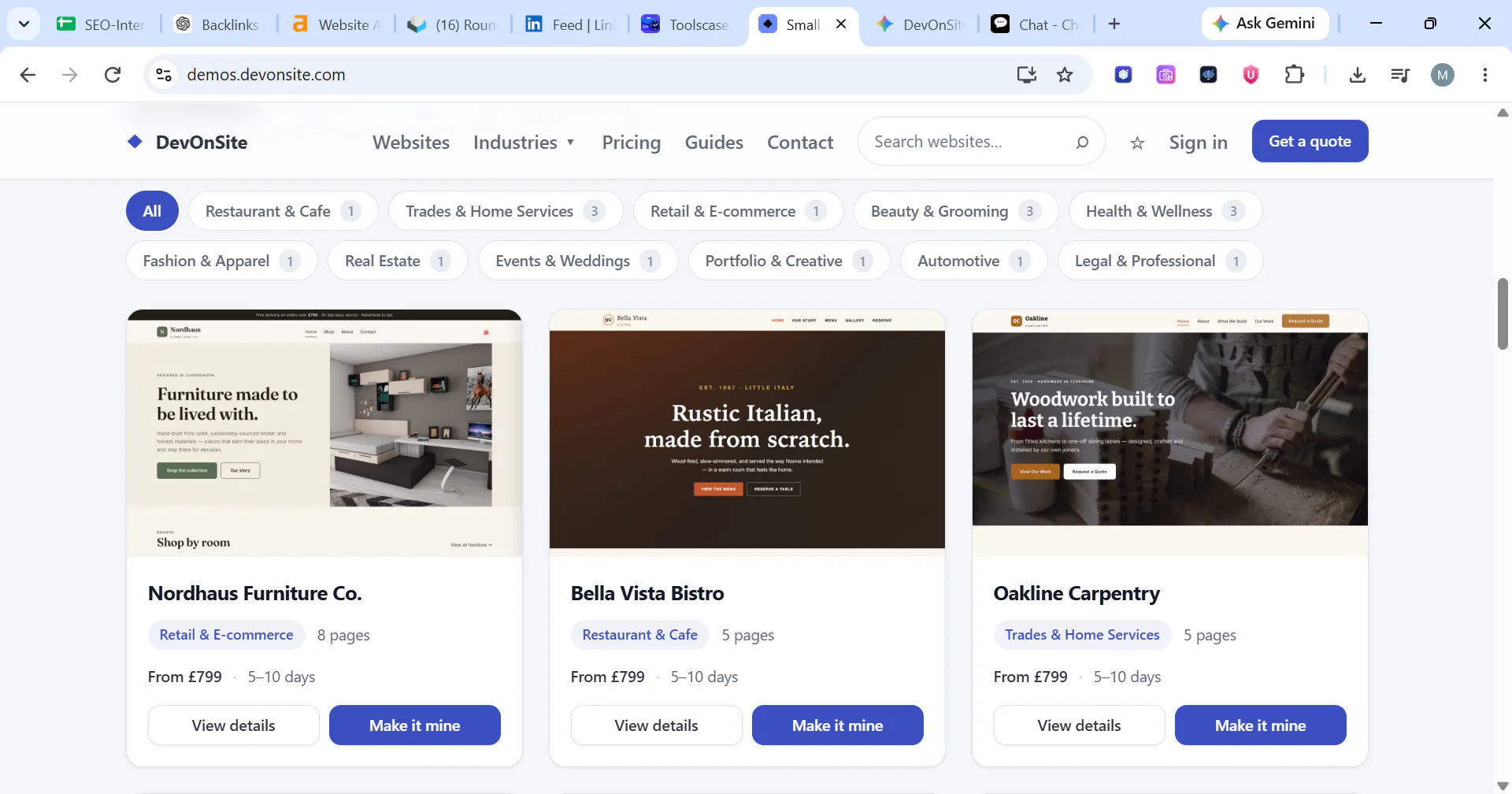
Task: Expand the Industries dropdown menu
Action: point(524,143)
